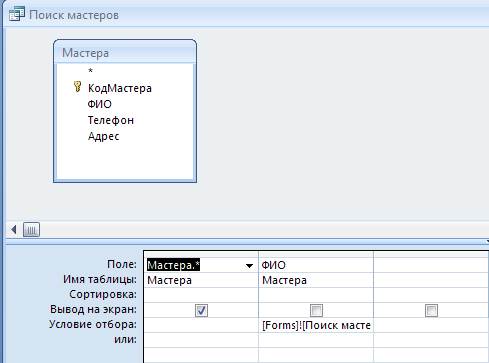489x363 pixels.
Task: Click the или cell under Мастера.* column
Action: [x=201, y=340]
